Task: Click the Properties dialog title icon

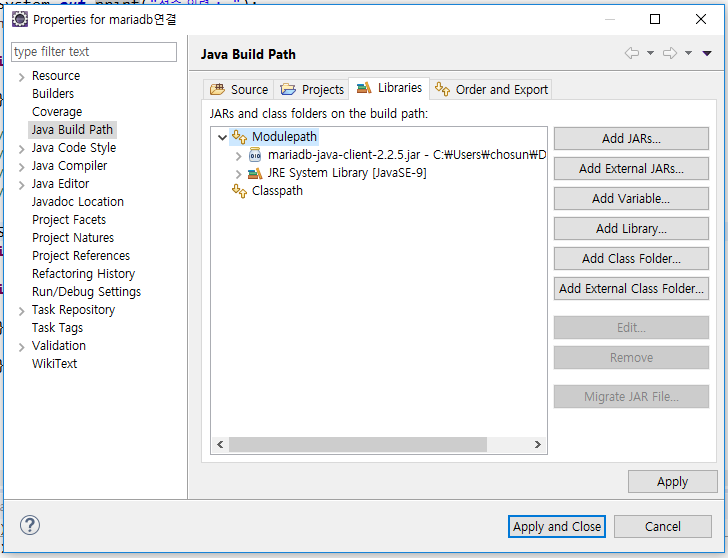Action: [20, 19]
